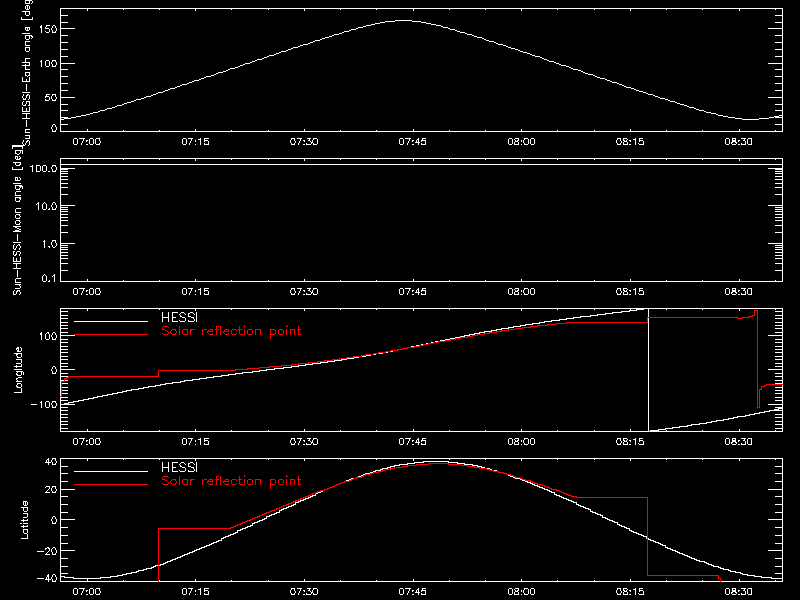800x600 pixels.
Task: Select the -20 tick on Latitude plot
Action: point(47,551)
